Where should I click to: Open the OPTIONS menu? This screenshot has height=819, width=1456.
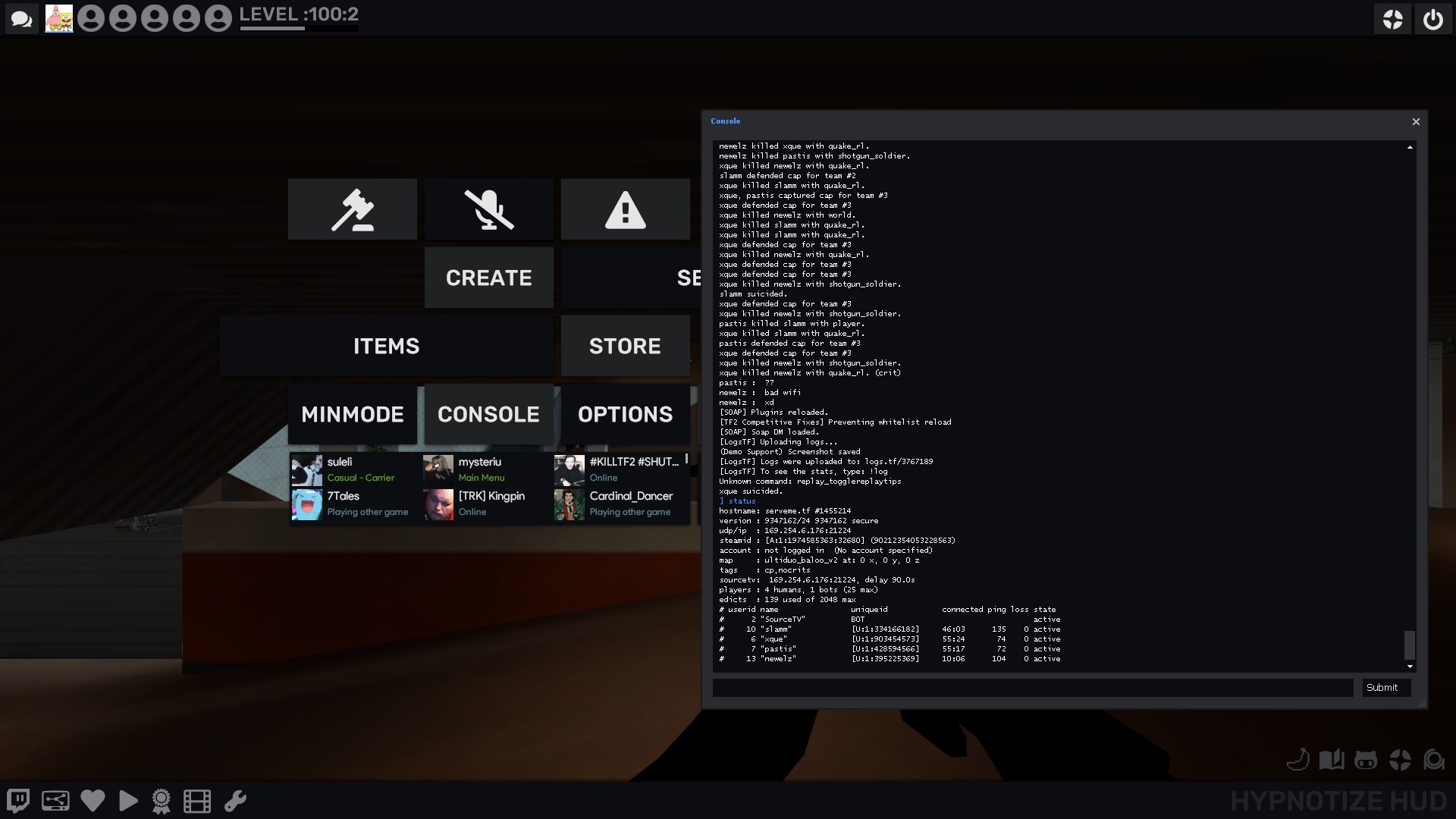coord(626,414)
